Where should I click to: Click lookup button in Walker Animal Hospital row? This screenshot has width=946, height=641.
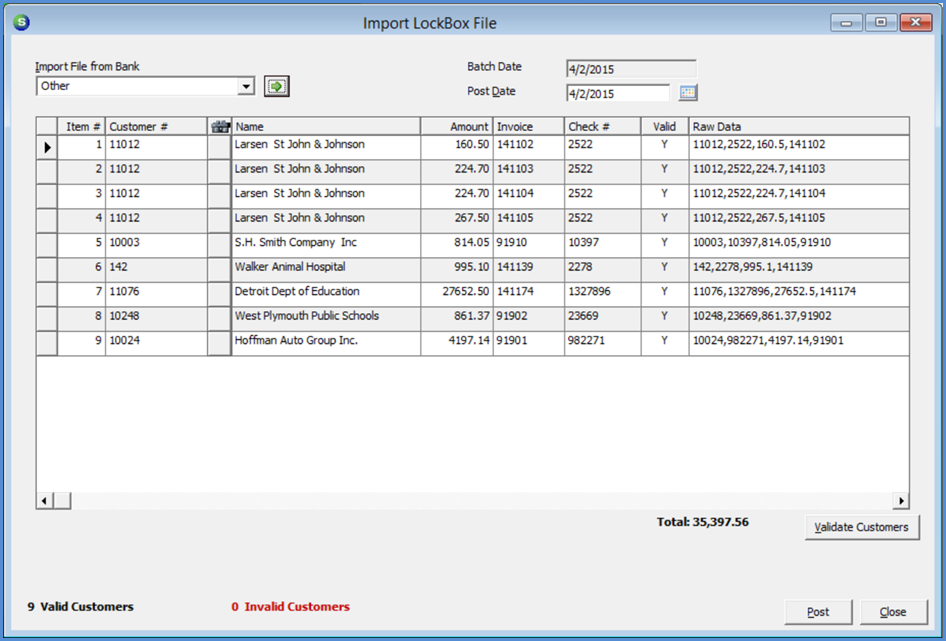pyautogui.click(x=219, y=270)
